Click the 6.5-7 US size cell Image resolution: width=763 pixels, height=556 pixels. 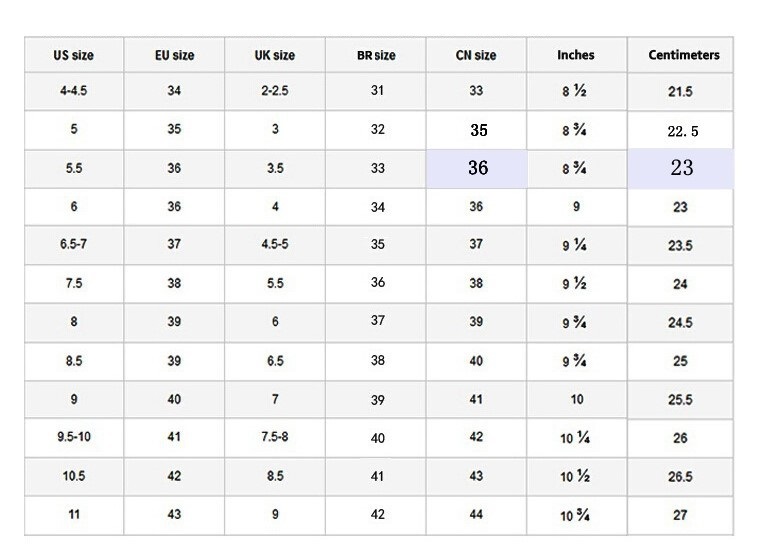pyautogui.click(x=74, y=245)
